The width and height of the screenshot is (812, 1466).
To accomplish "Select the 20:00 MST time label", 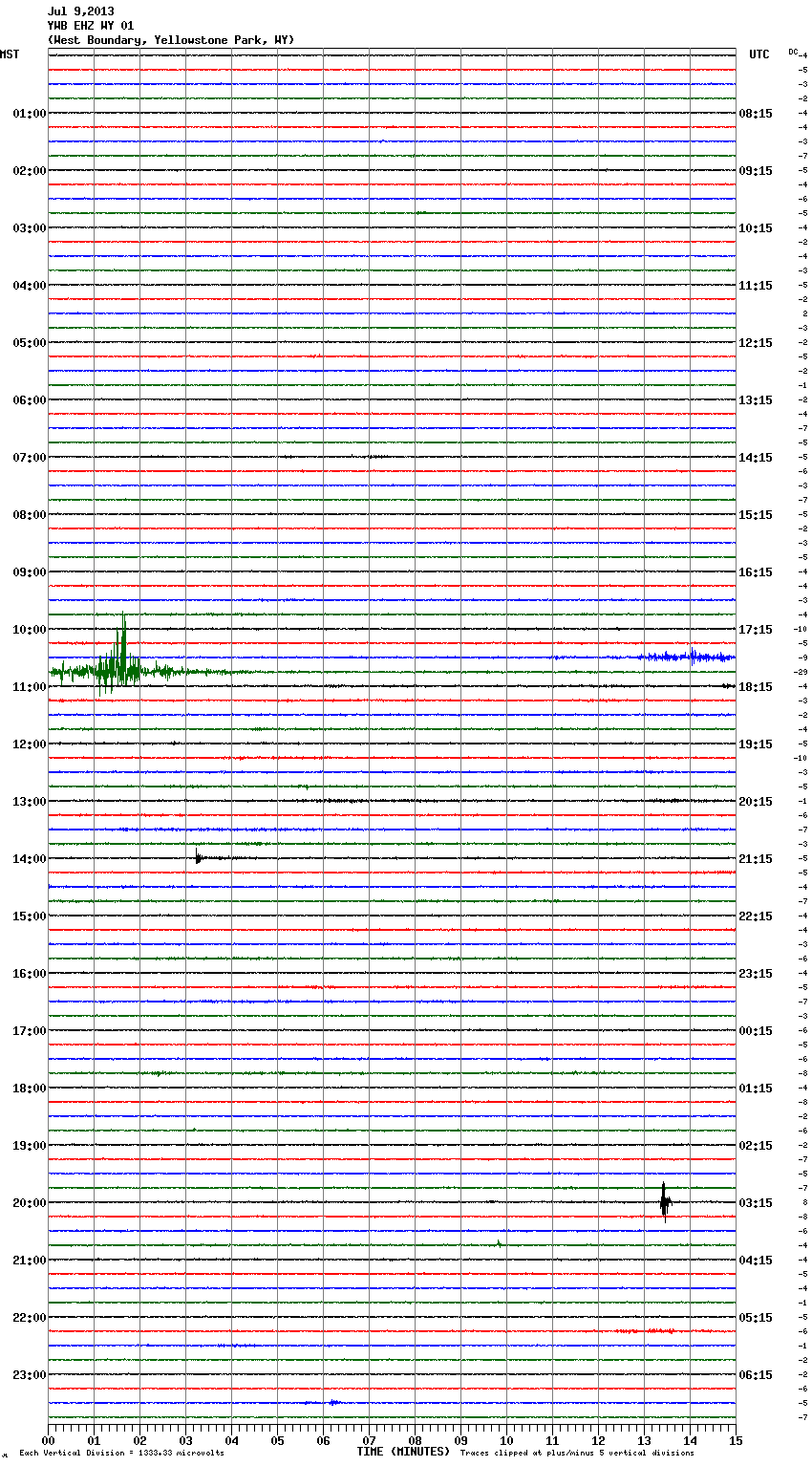I will click(x=29, y=1203).
